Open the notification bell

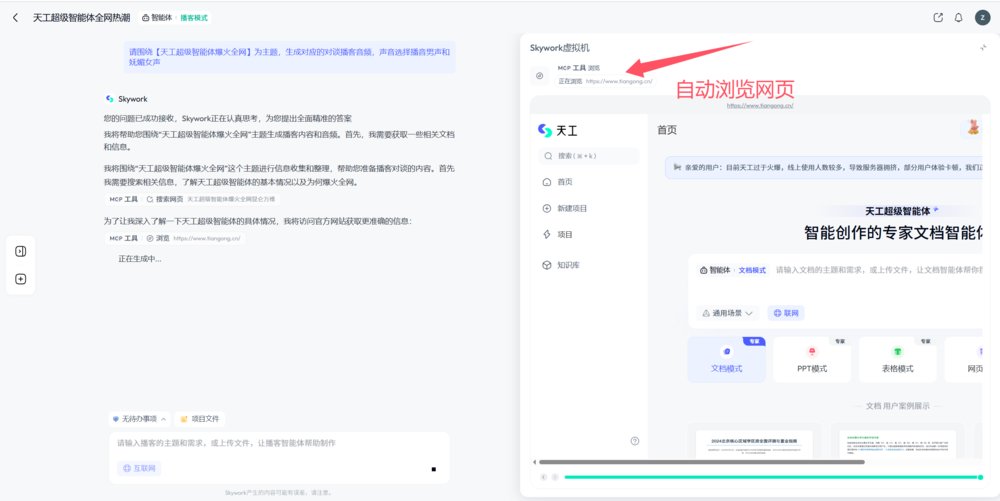[958, 18]
